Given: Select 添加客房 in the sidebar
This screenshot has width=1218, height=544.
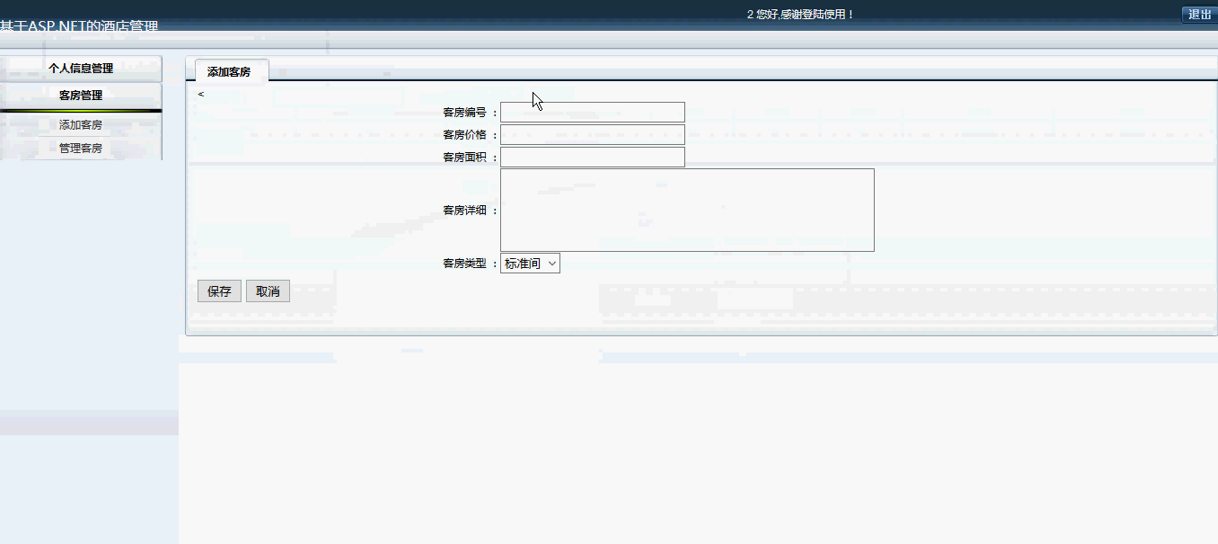Looking at the screenshot, I should [x=81, y=125].
